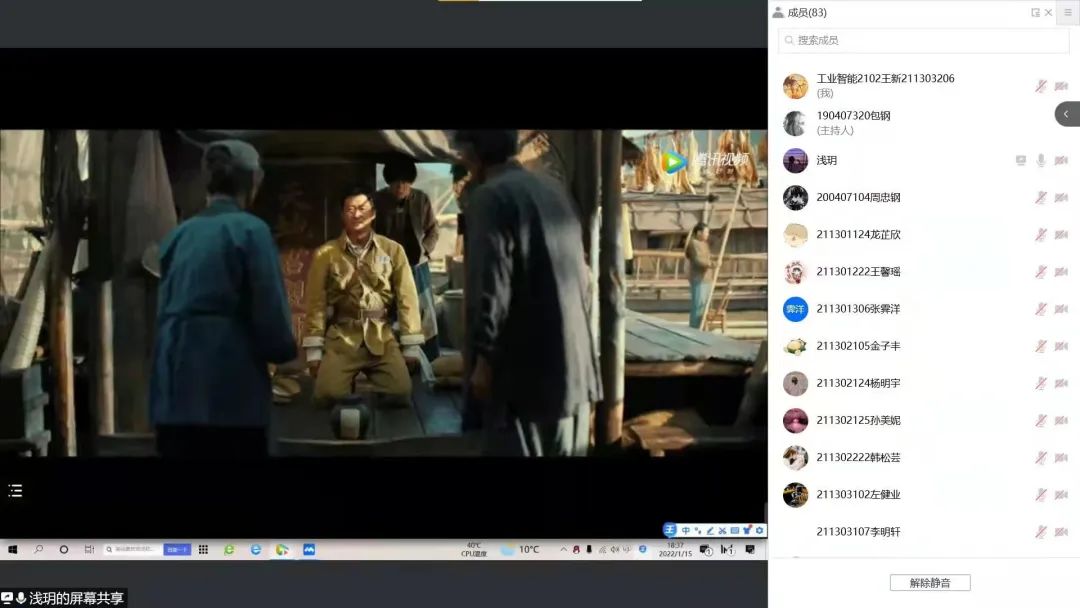Image resolution: width=1080 pixels, height=608 pixels.
Task: Click the muted mic icon for 211302222韩松芸
Action: tap(1041, 458)
